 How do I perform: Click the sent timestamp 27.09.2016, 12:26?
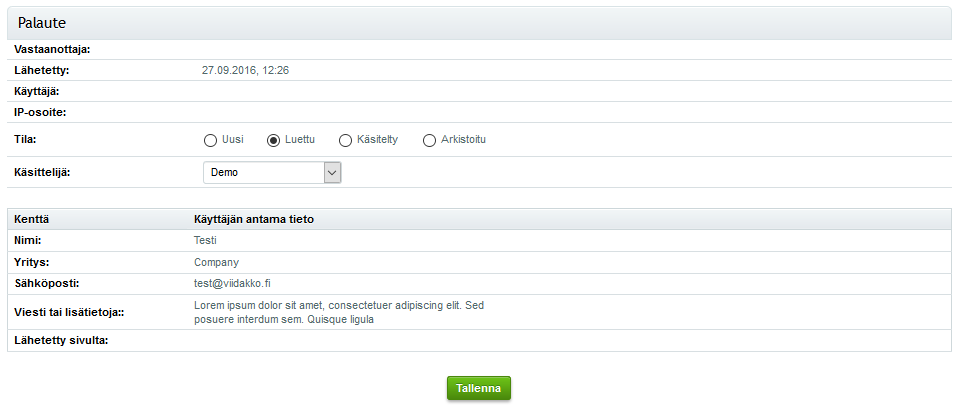(245, 70)
